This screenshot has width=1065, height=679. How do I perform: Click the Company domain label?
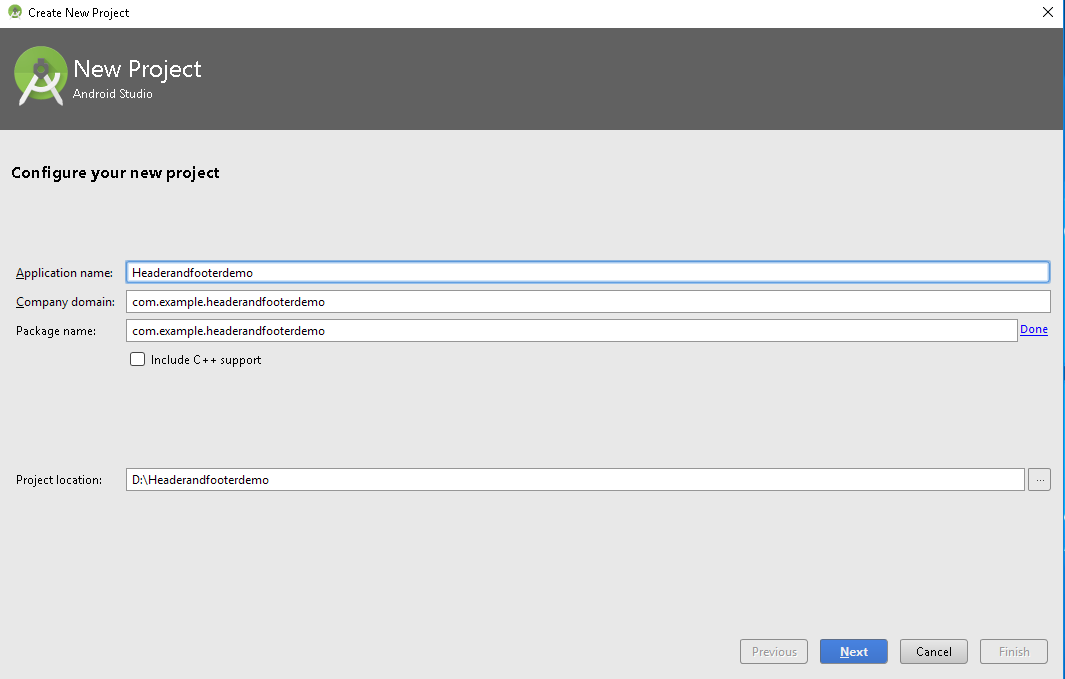click(x=65, y=302)
